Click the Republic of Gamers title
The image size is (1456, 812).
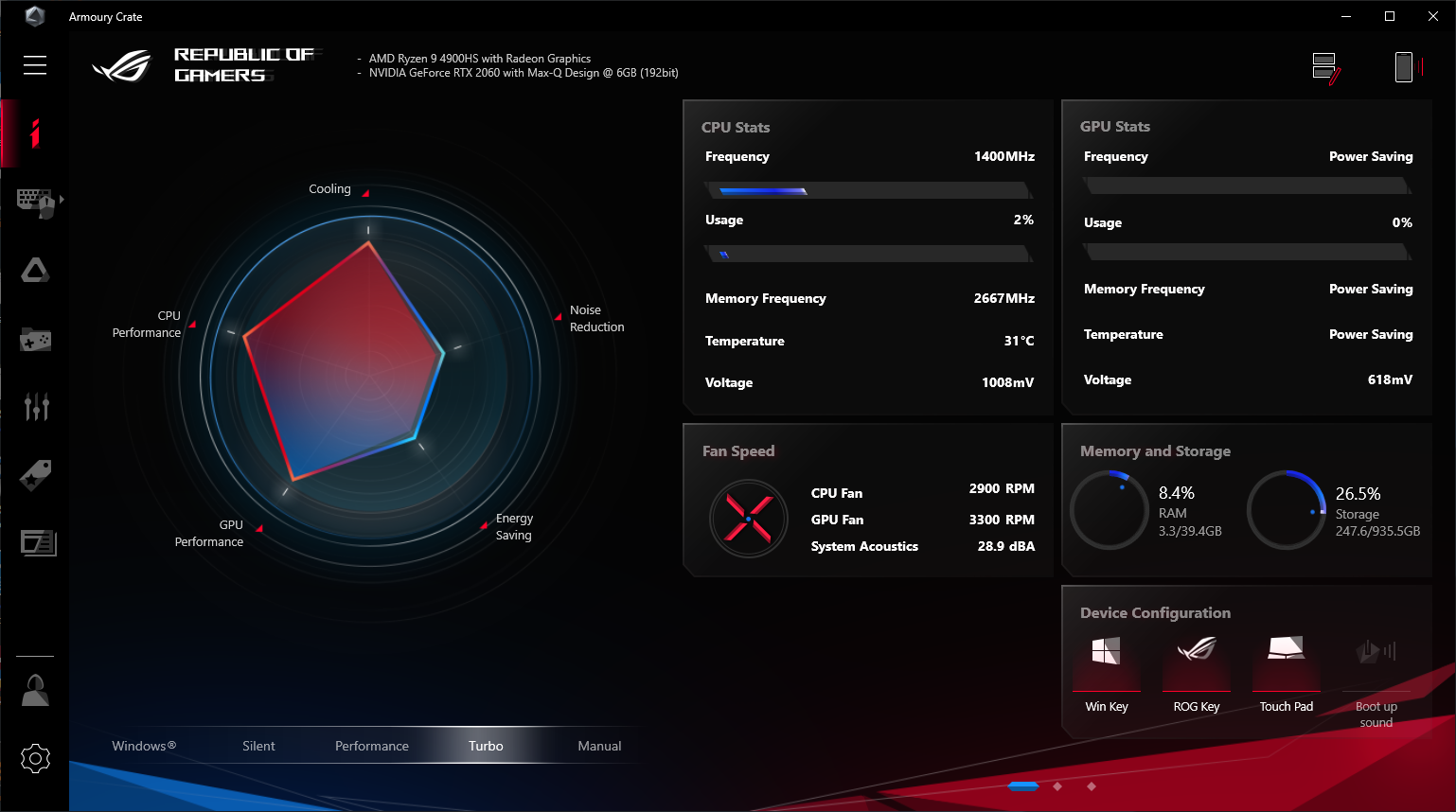click(248, 64)
